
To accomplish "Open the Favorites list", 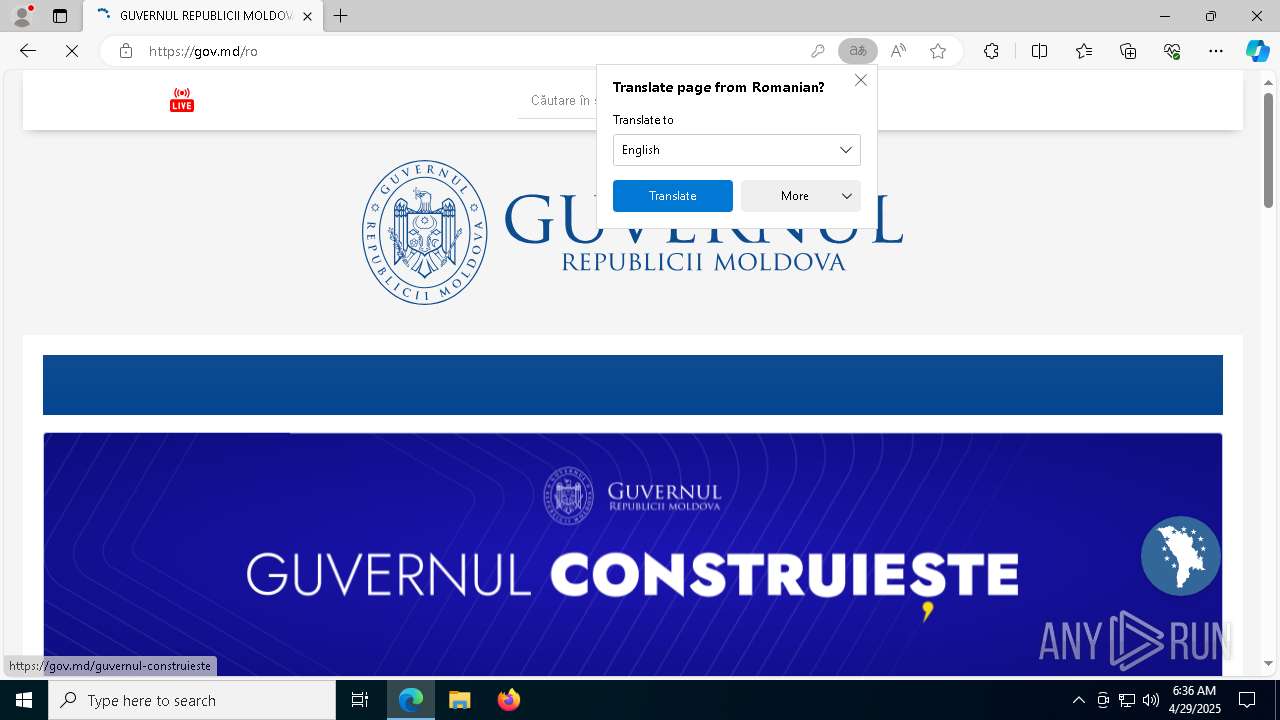I will click(1084, 51).
